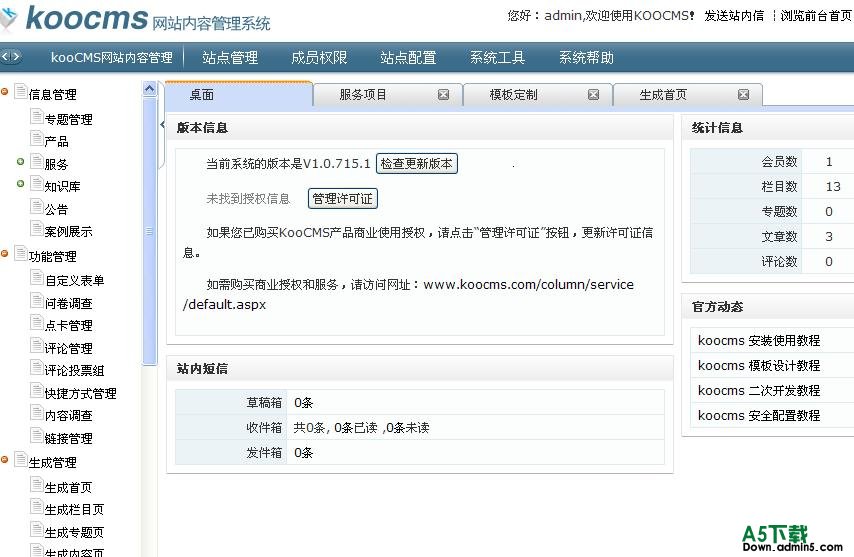Expand the 知识库 tree node

click(21, 184)
